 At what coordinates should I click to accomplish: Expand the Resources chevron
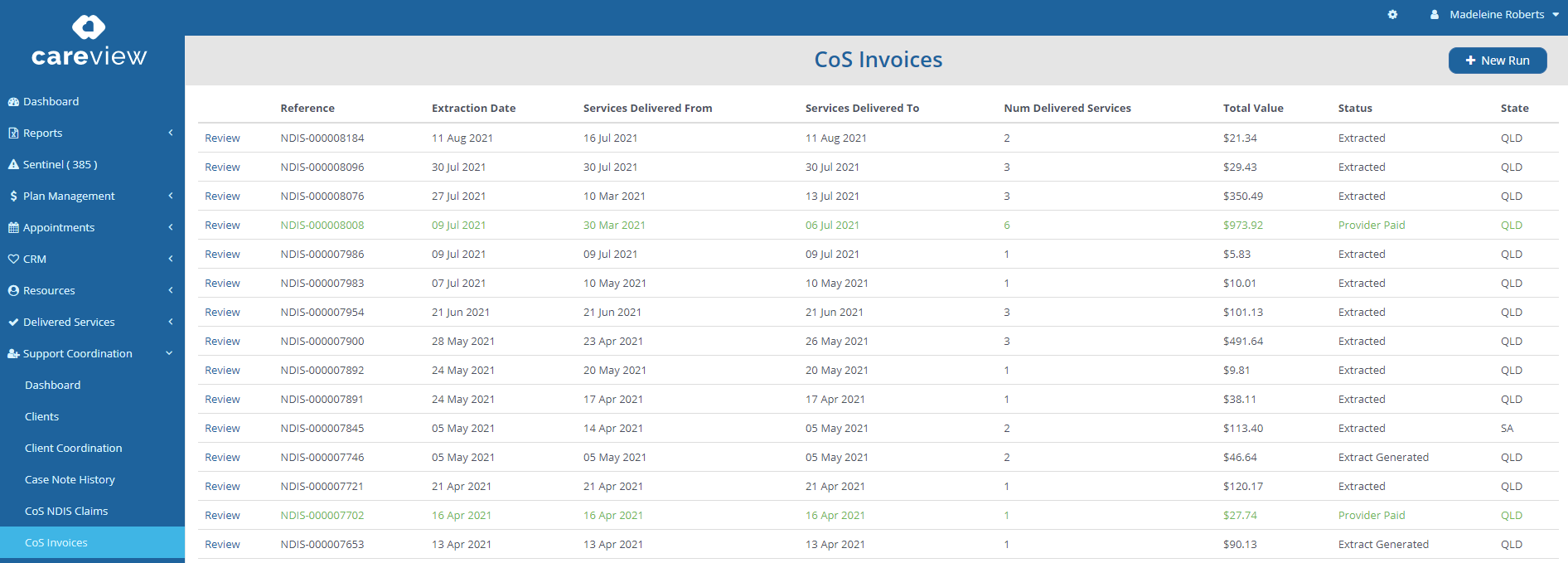pos(171,290)
